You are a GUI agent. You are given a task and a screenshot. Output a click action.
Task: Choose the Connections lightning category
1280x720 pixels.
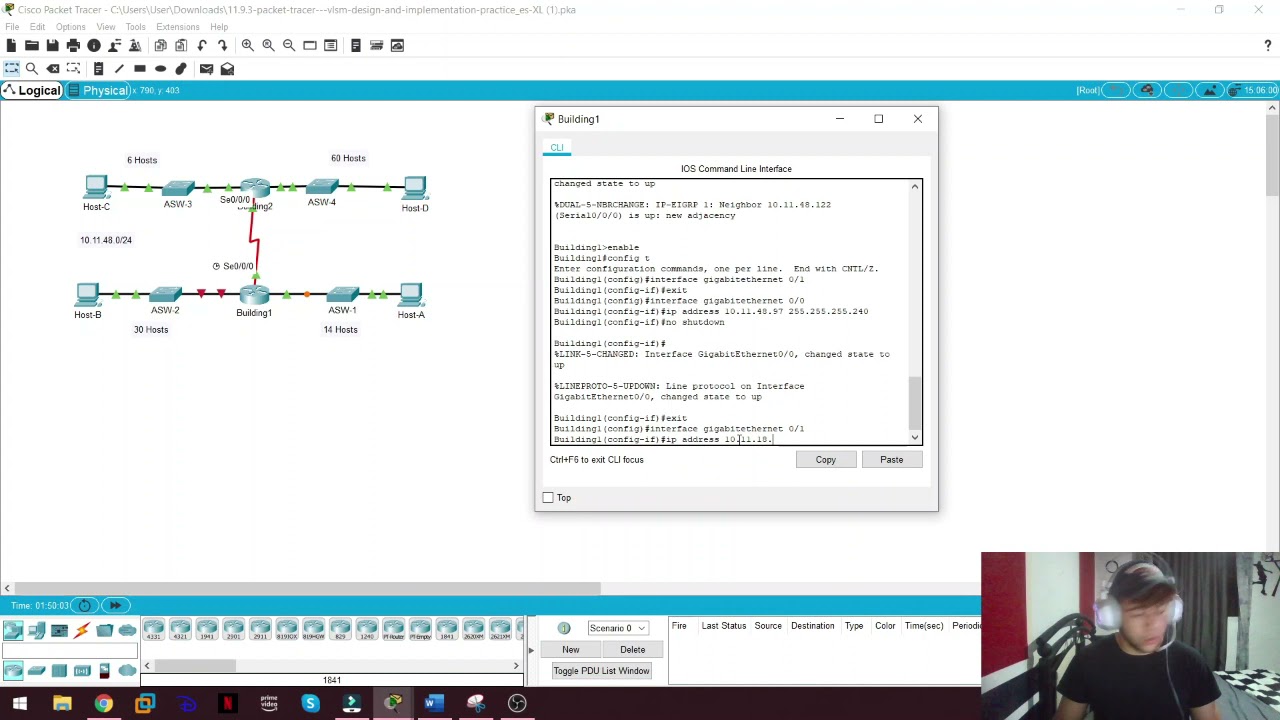click(82, 629)
